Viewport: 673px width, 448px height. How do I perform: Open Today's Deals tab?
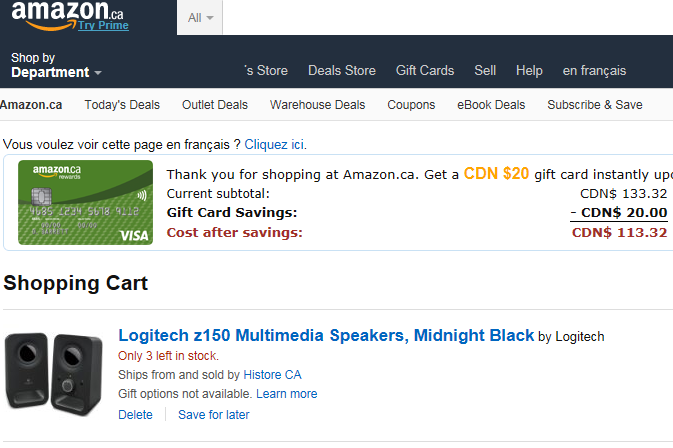[122, 104]
